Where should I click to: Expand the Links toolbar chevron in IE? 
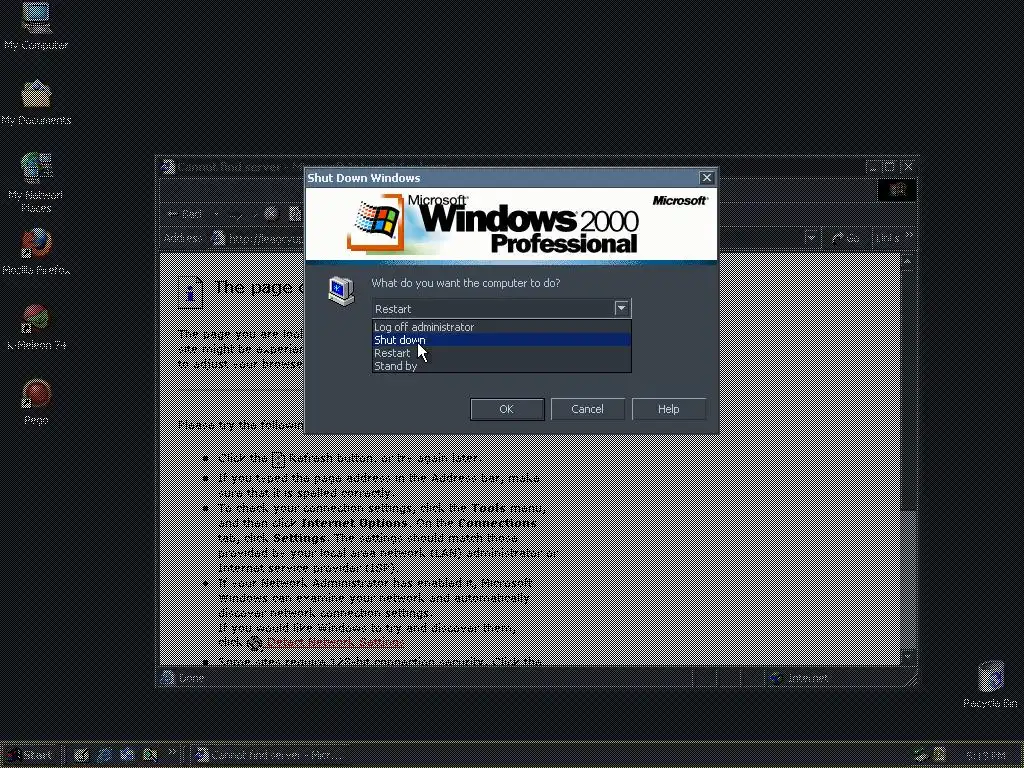[x=910, y=234]
